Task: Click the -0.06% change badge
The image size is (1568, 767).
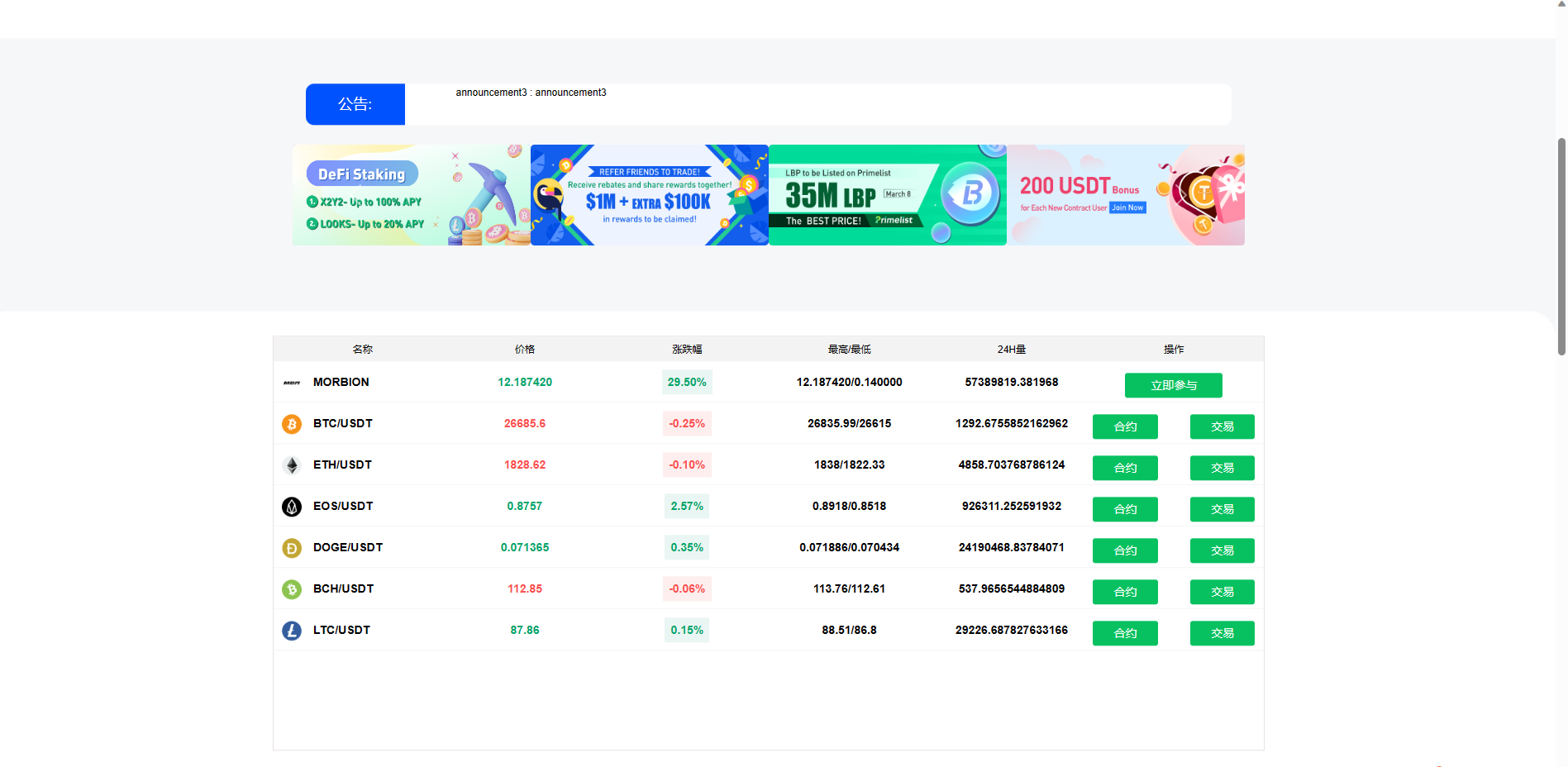Action: (x=687, y=588)
